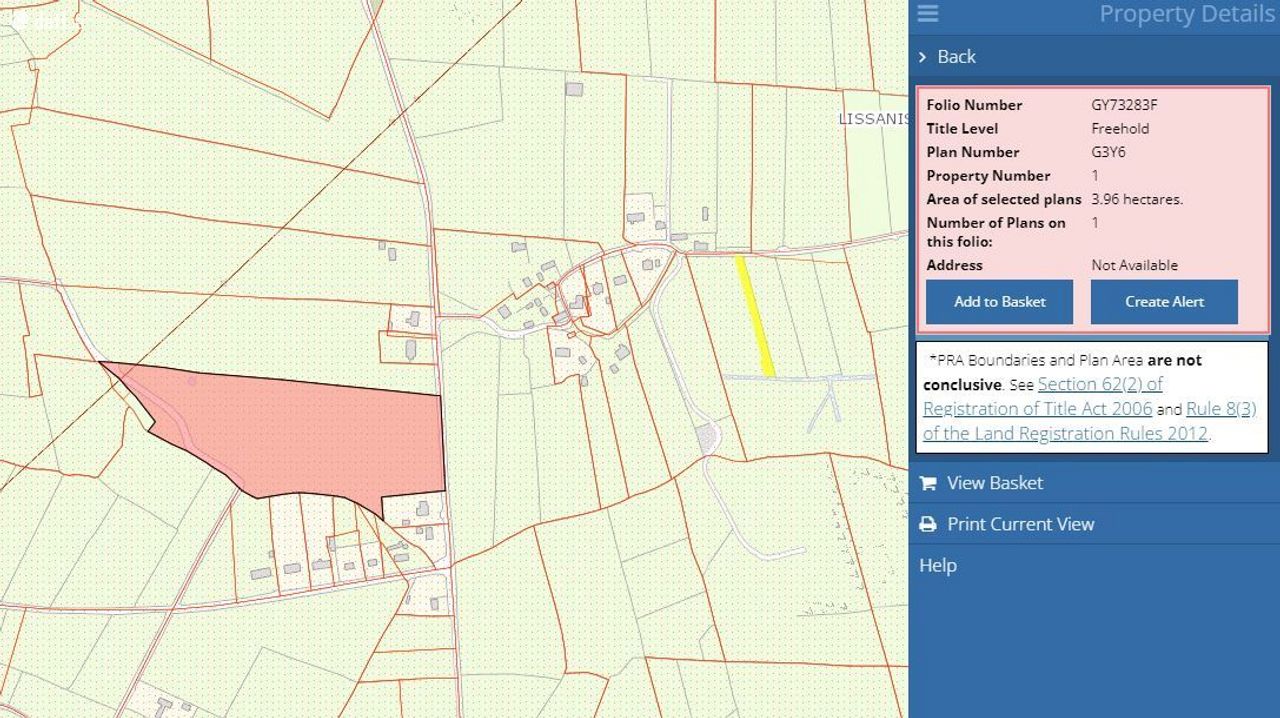Click the yellow highlighted strip on map

point(754,315)
